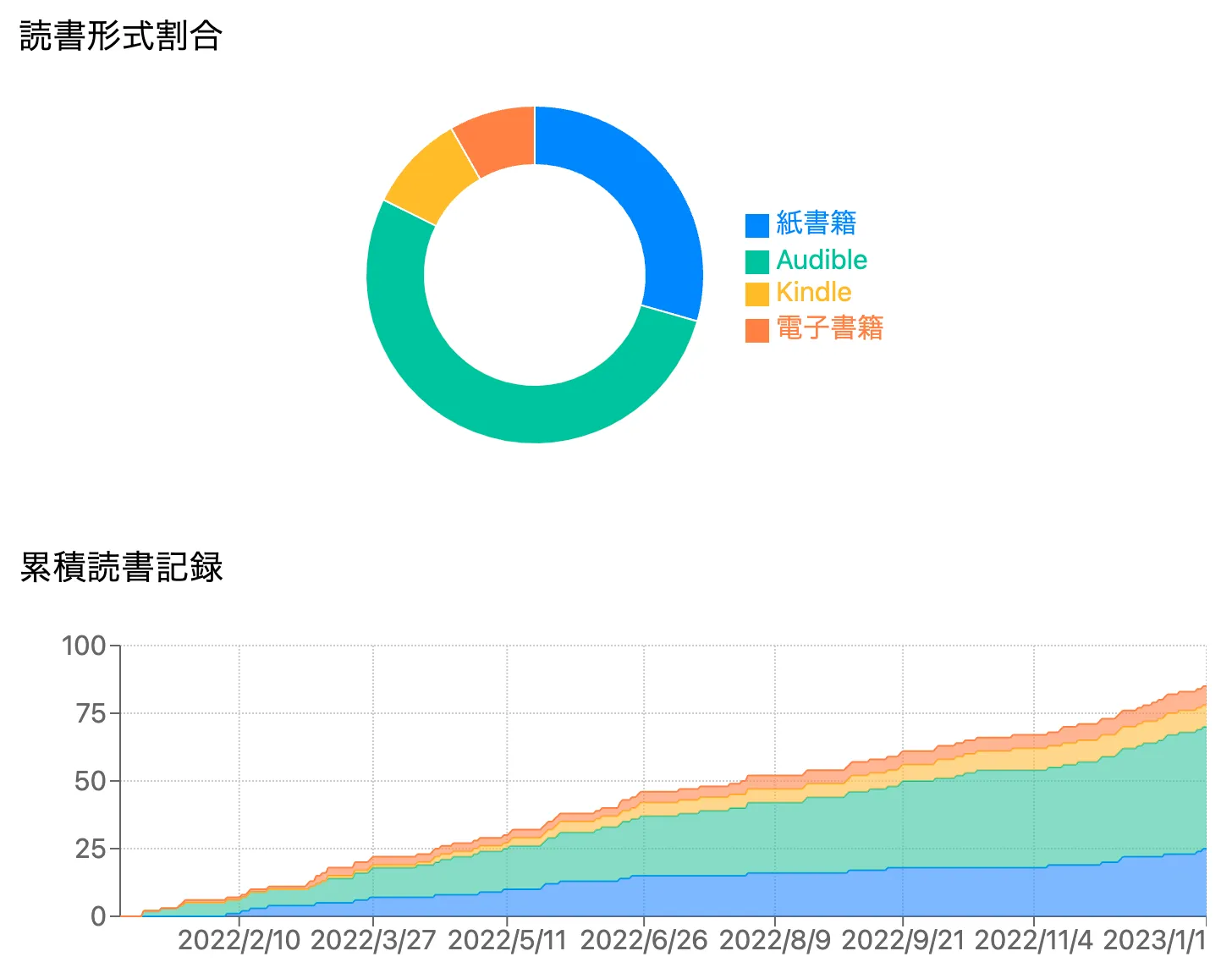
Task: Toggle the Audible legend text label
Action: [822, 260]
